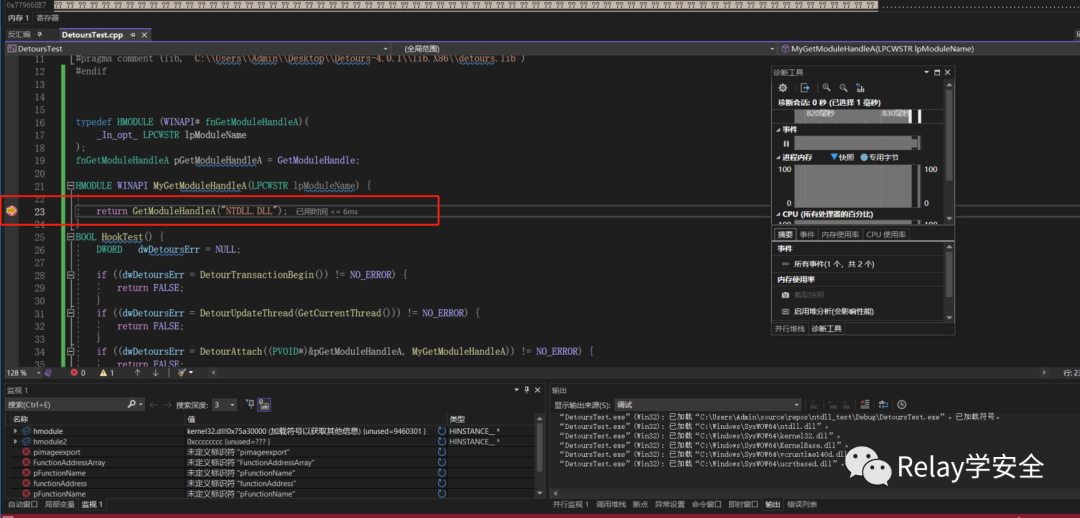
Task: Click the Watch 1 vertical scrollbar
Action: pos(539,456)
